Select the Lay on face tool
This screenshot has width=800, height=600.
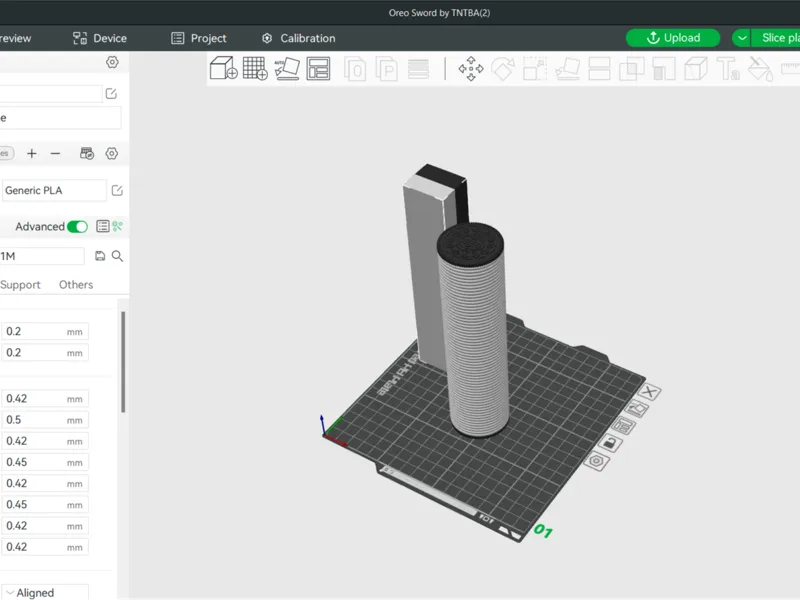coord(568,69)
